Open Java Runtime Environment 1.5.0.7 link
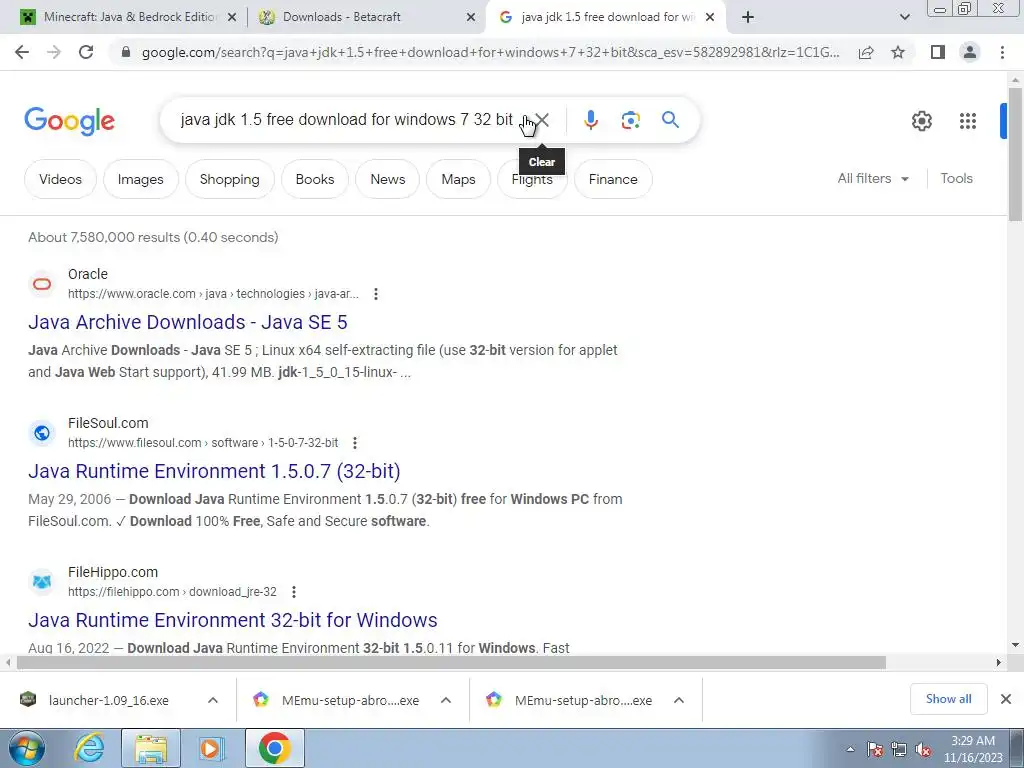Screen dimensions: 1024x768 click(214, 471)
